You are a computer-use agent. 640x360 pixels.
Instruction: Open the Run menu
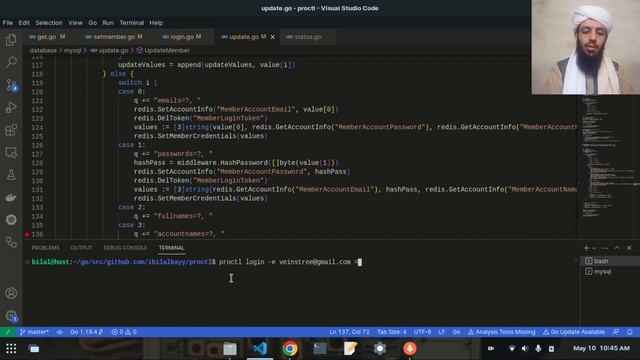pos(108,23)
